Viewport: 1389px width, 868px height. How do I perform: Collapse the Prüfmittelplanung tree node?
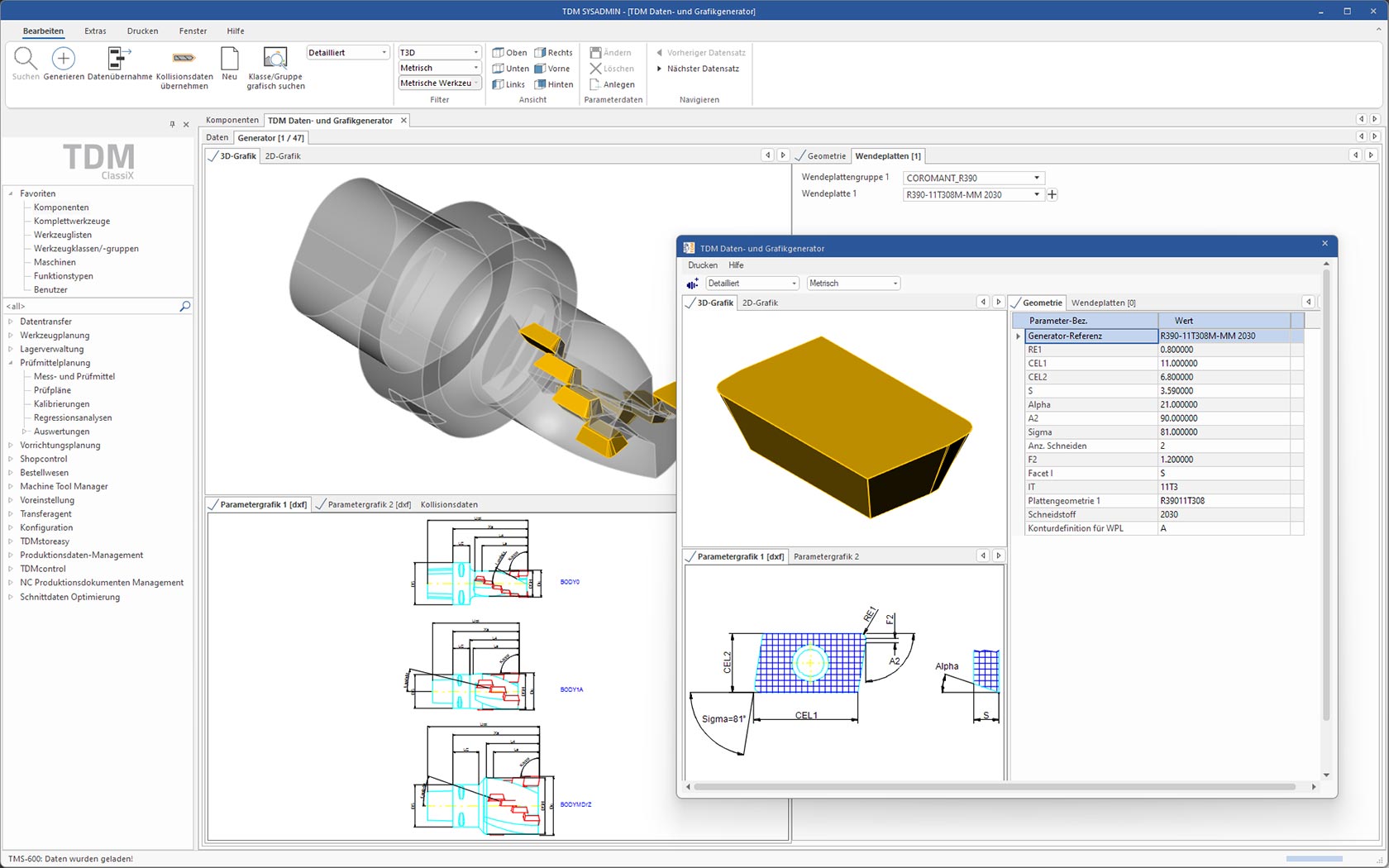(11, 363)
